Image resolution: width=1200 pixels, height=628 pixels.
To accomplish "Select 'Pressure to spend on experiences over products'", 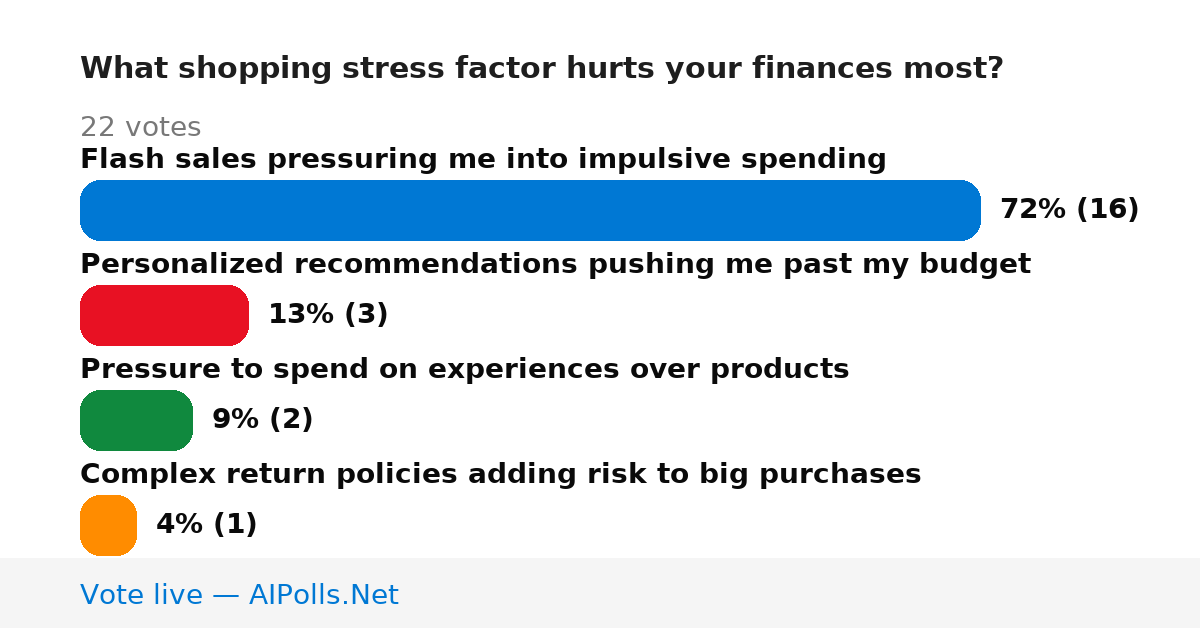I will point(464,369).
